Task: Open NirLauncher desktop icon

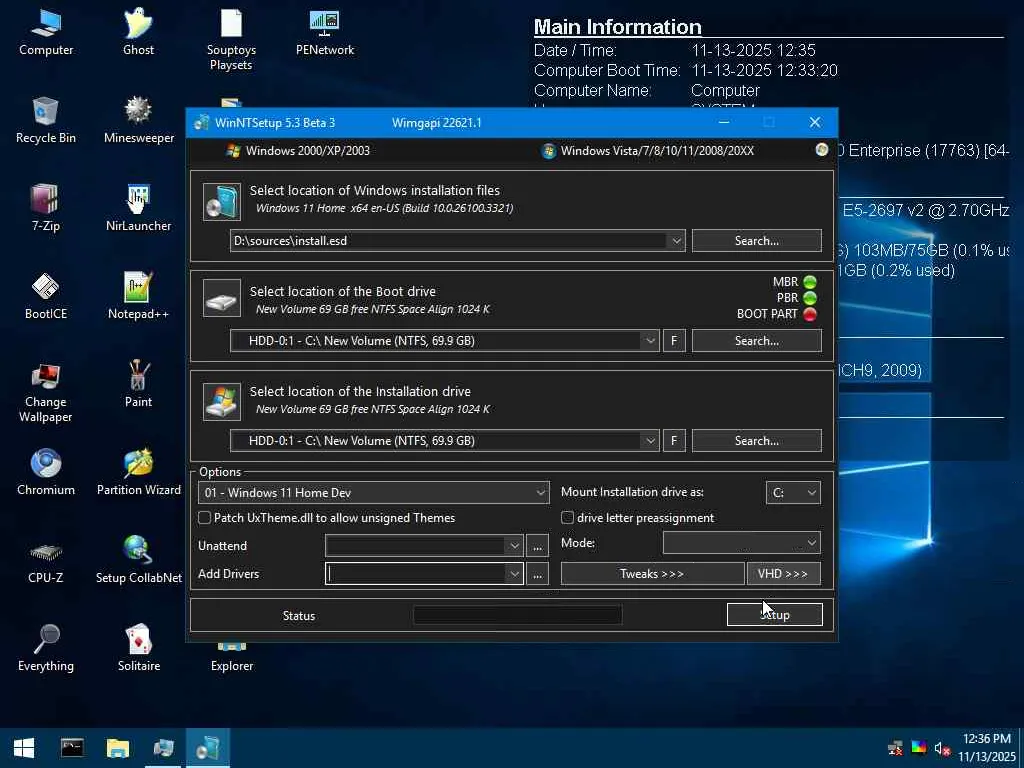Action: [138, 209]
